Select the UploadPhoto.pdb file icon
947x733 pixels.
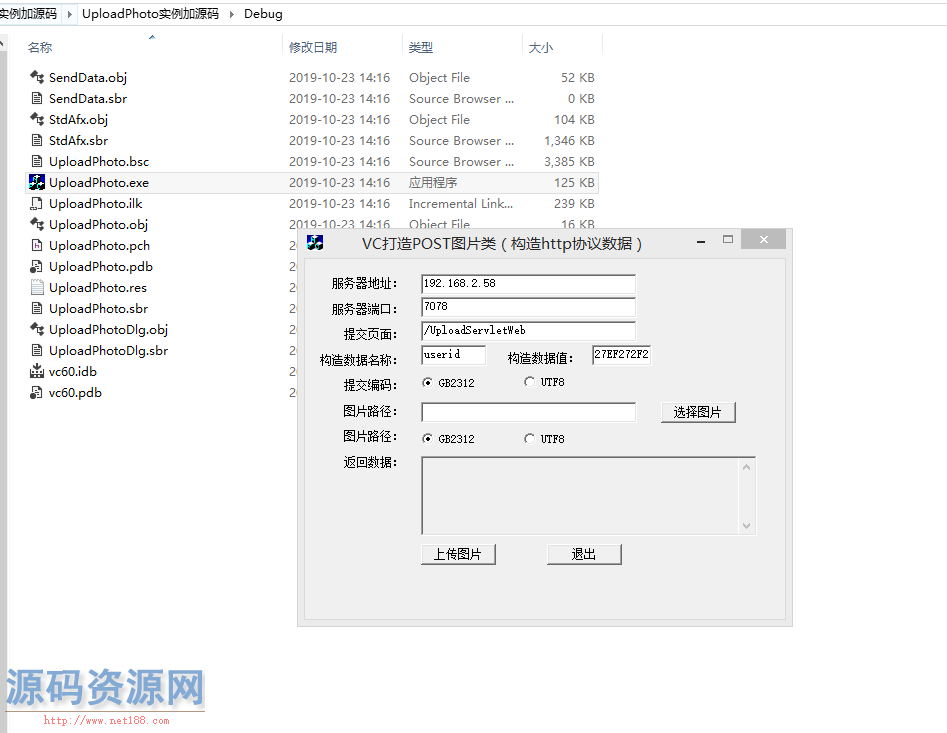(37, 266)
